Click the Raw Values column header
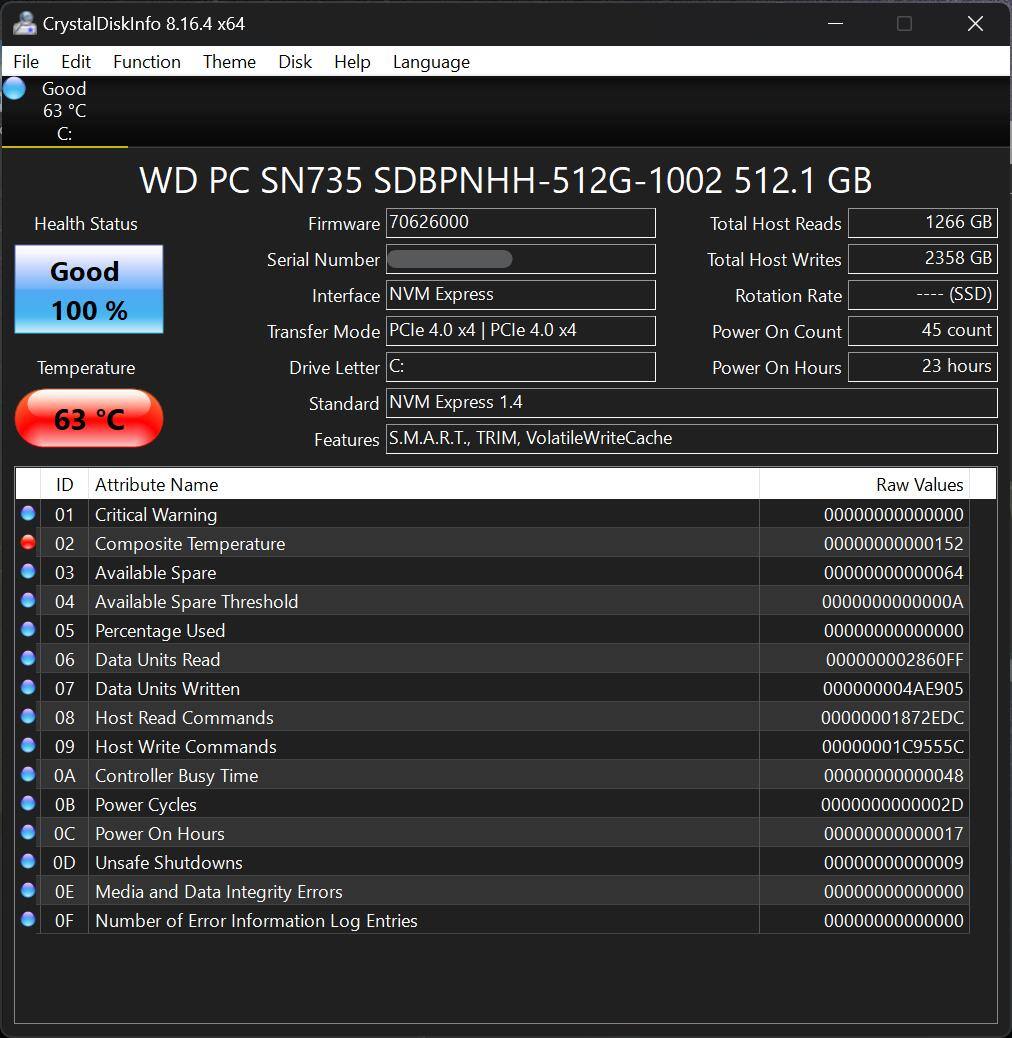Image resolution: width=1012 pixels, height=1038 pixels. [863, 485]
